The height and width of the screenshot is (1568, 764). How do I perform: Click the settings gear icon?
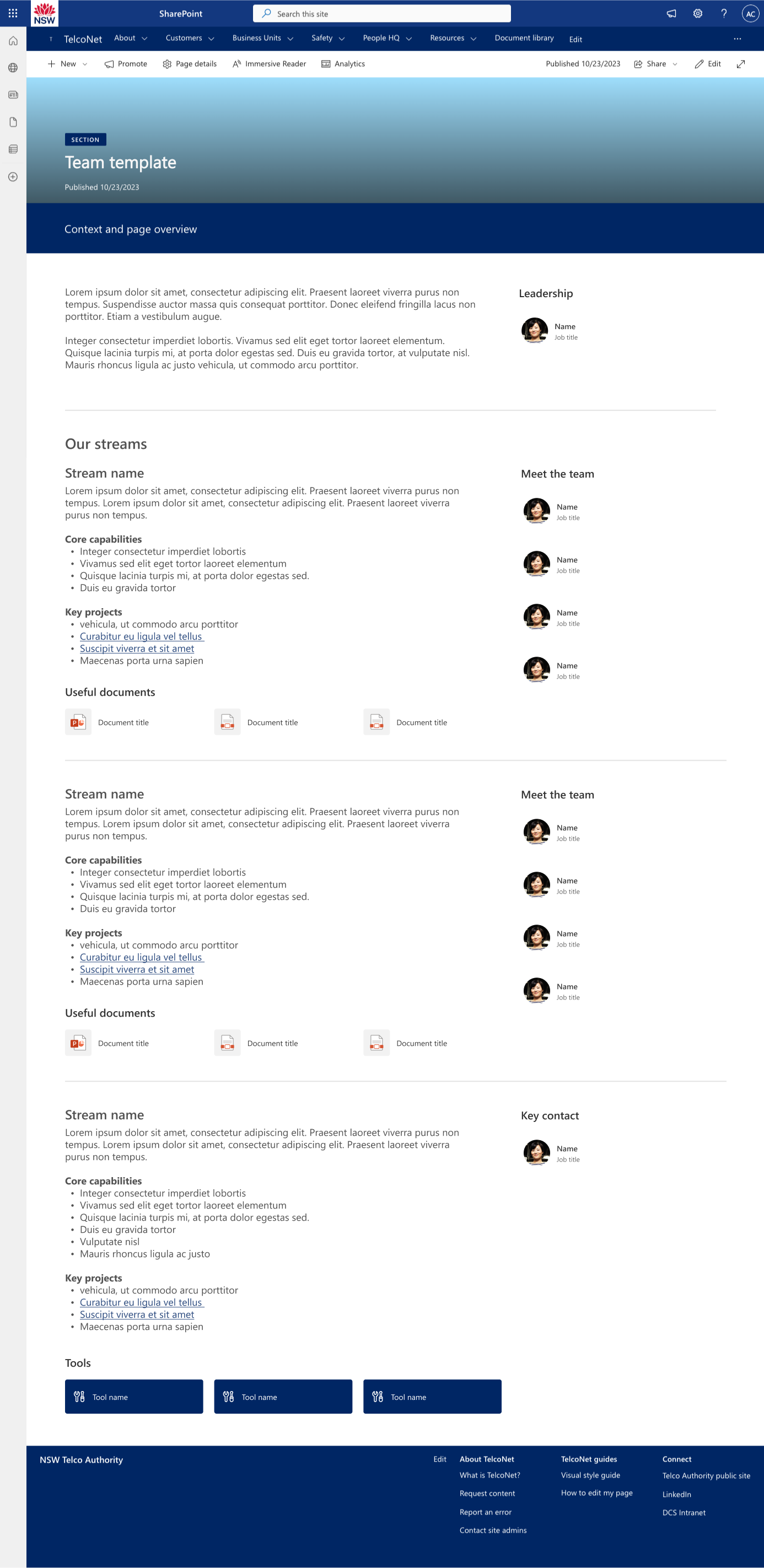point(698,13)
